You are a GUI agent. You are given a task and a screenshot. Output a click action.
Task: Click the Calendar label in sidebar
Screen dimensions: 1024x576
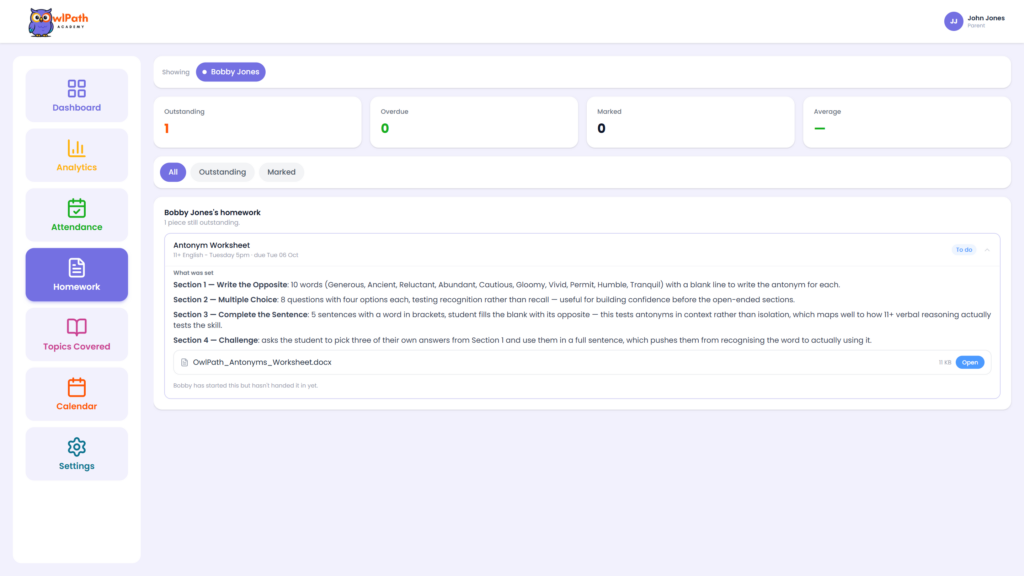tap(76, 406)
